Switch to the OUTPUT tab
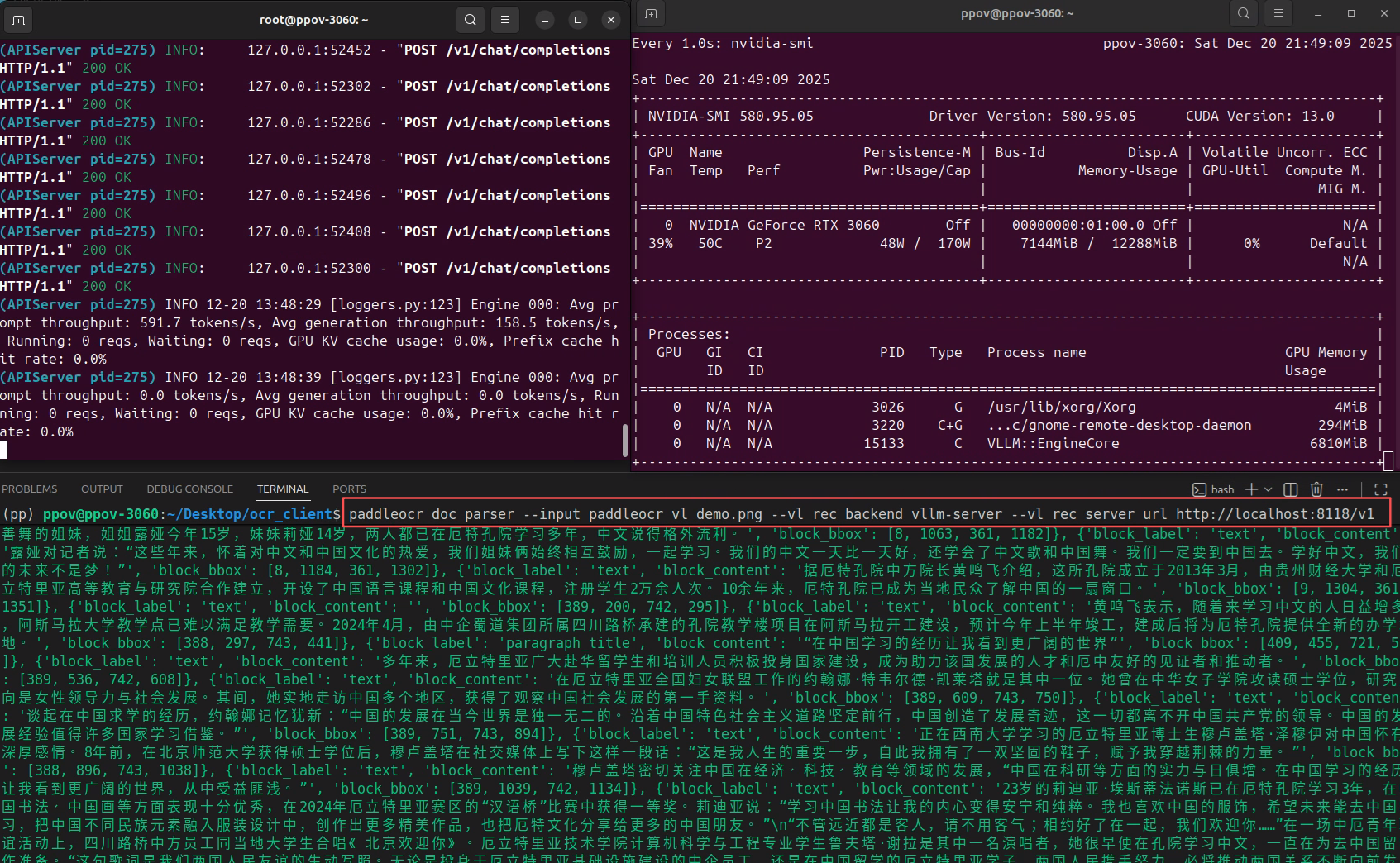Viewport: 1400px width, 863px height. pyautogui.click(x=102, y=489)
